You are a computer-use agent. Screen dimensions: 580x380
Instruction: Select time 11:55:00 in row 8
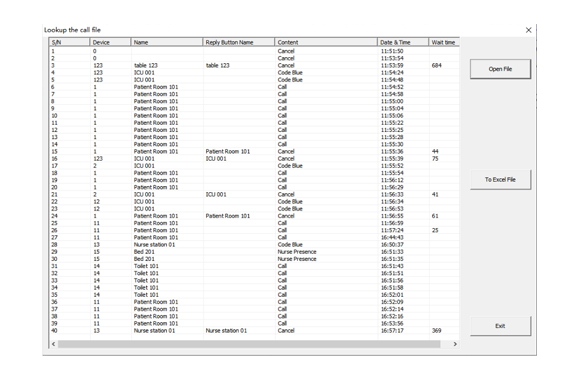(392, 101)
